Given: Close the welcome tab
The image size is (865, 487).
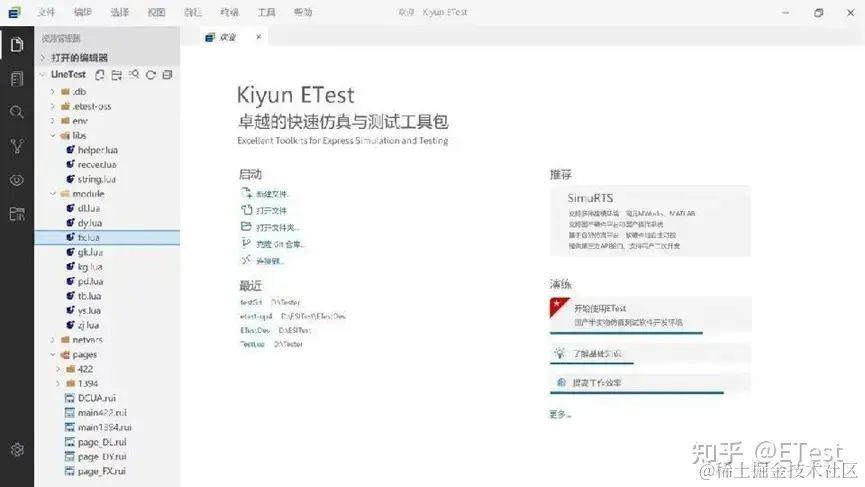Looking at the screenshot, I should [x=258, y=37].
